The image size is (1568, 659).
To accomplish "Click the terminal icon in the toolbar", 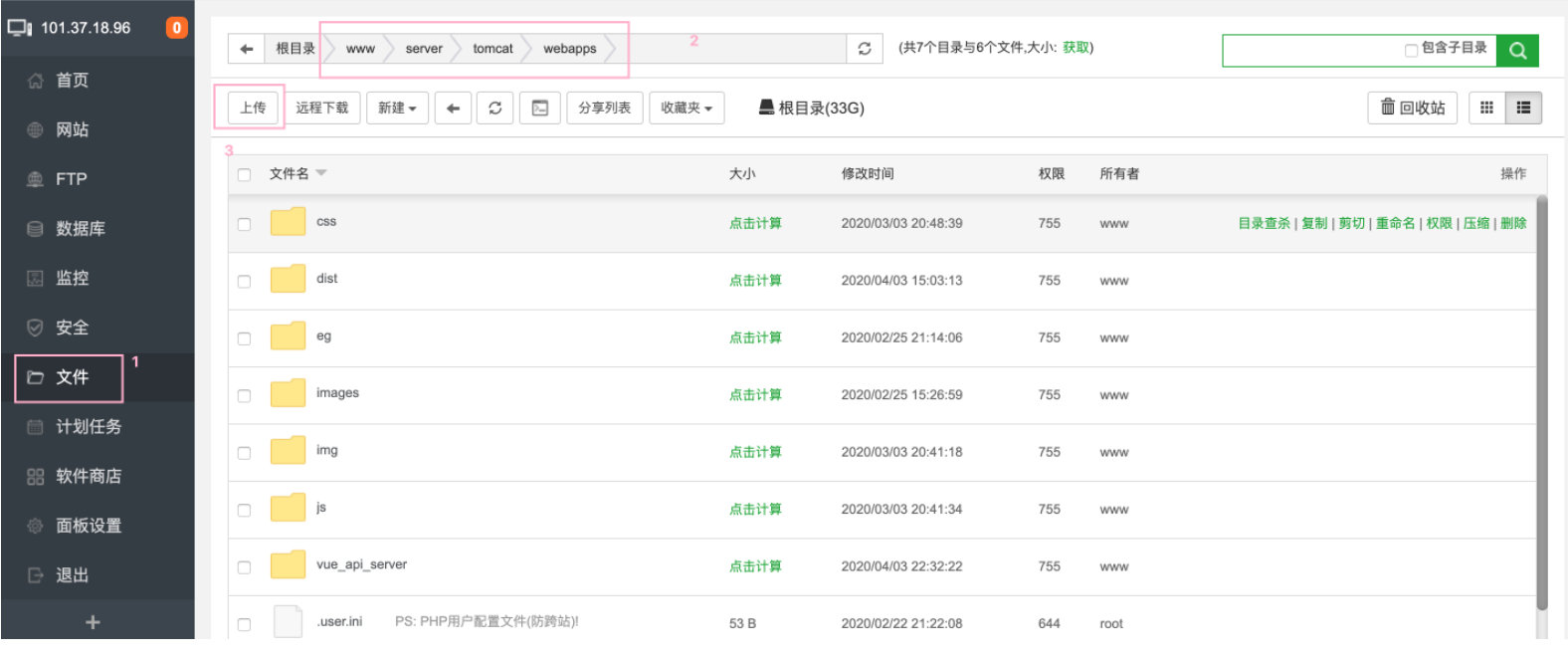I will click(539, 108).
